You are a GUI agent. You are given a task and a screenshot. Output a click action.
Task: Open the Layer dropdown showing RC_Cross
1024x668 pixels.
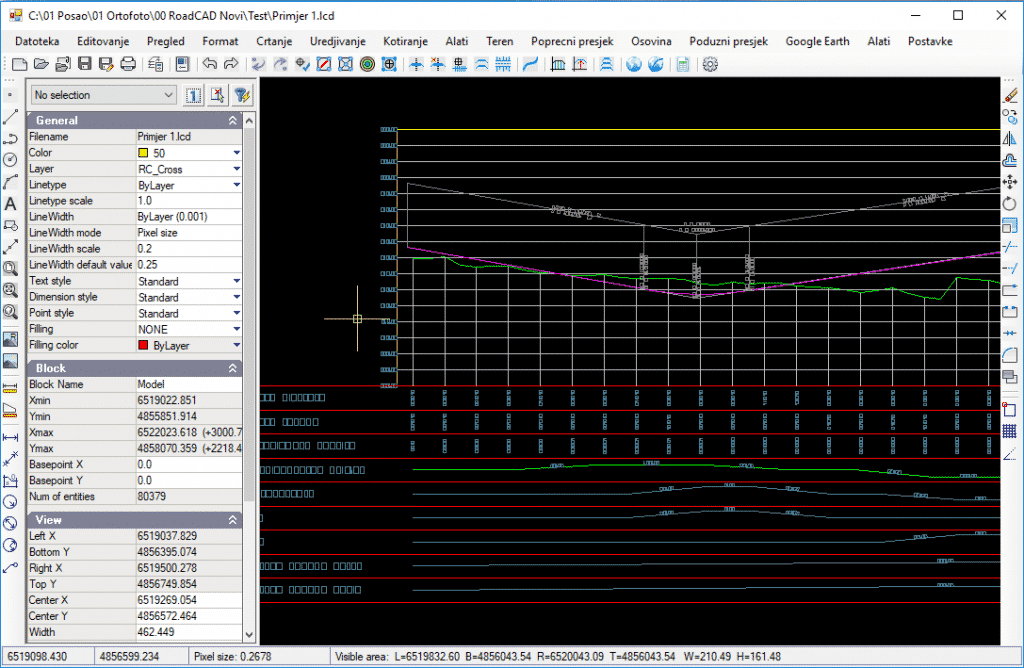[237, 169]
